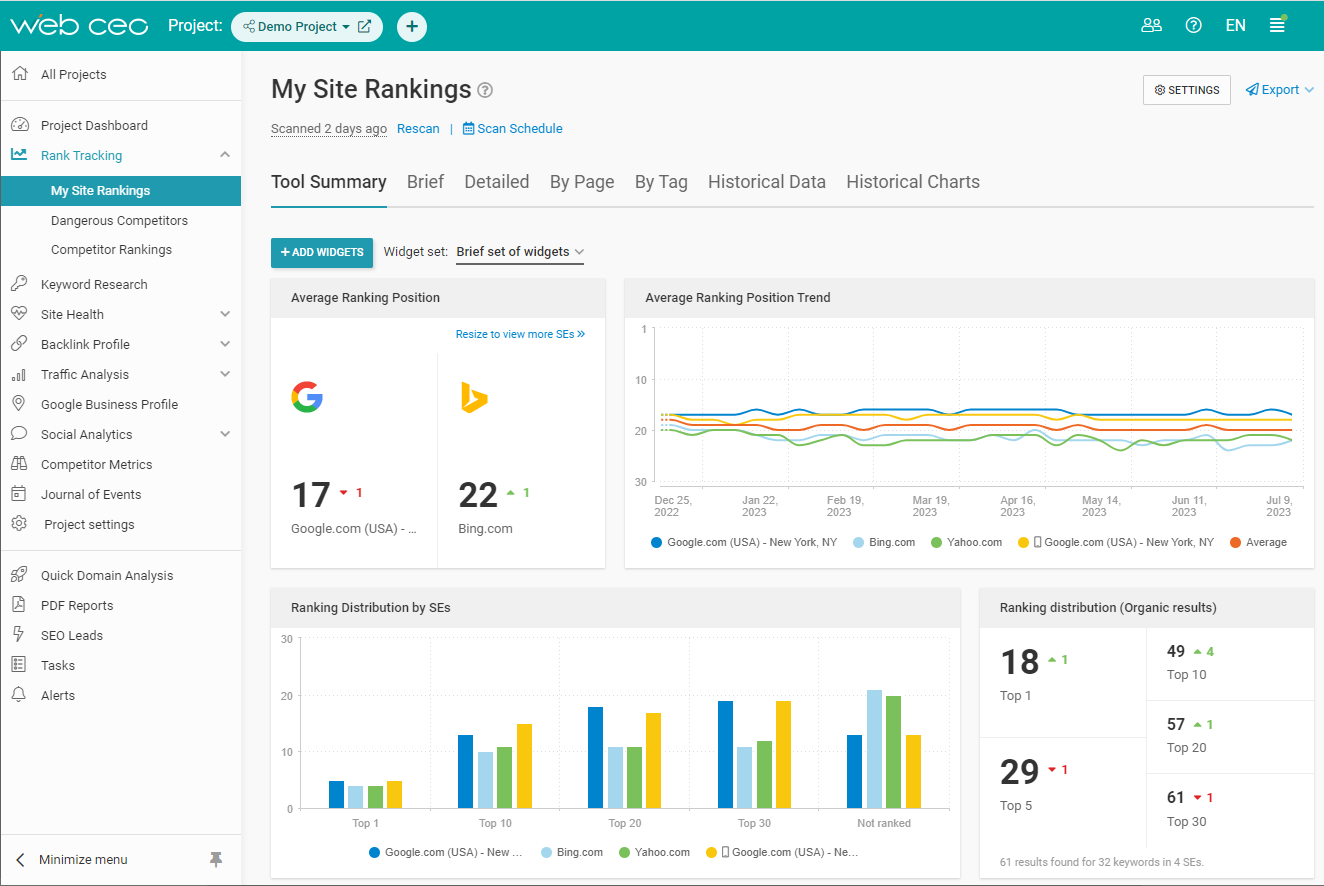This screenshot has height=886, width=1324.
Task: Click the Social Analytics speech bubble icon
Action: point(19,434)
